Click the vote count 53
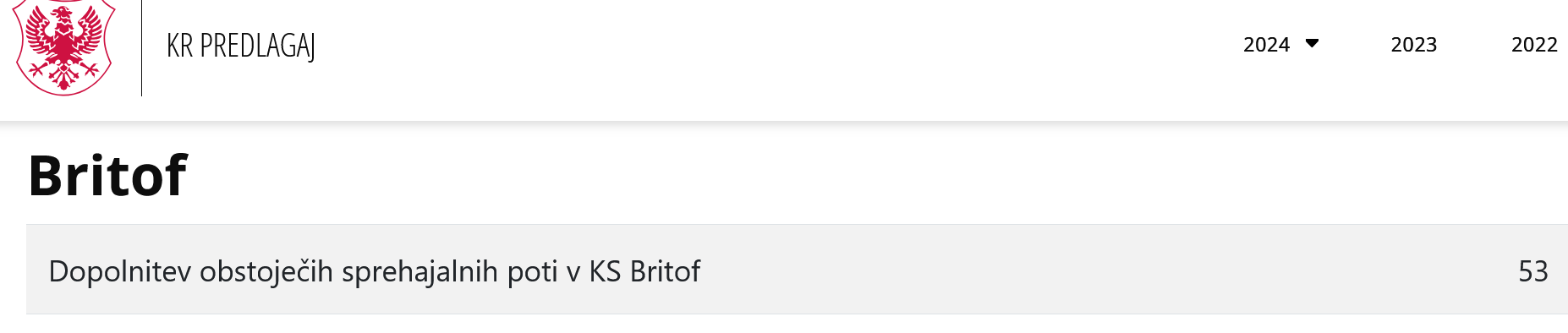 click(1532, 271)
